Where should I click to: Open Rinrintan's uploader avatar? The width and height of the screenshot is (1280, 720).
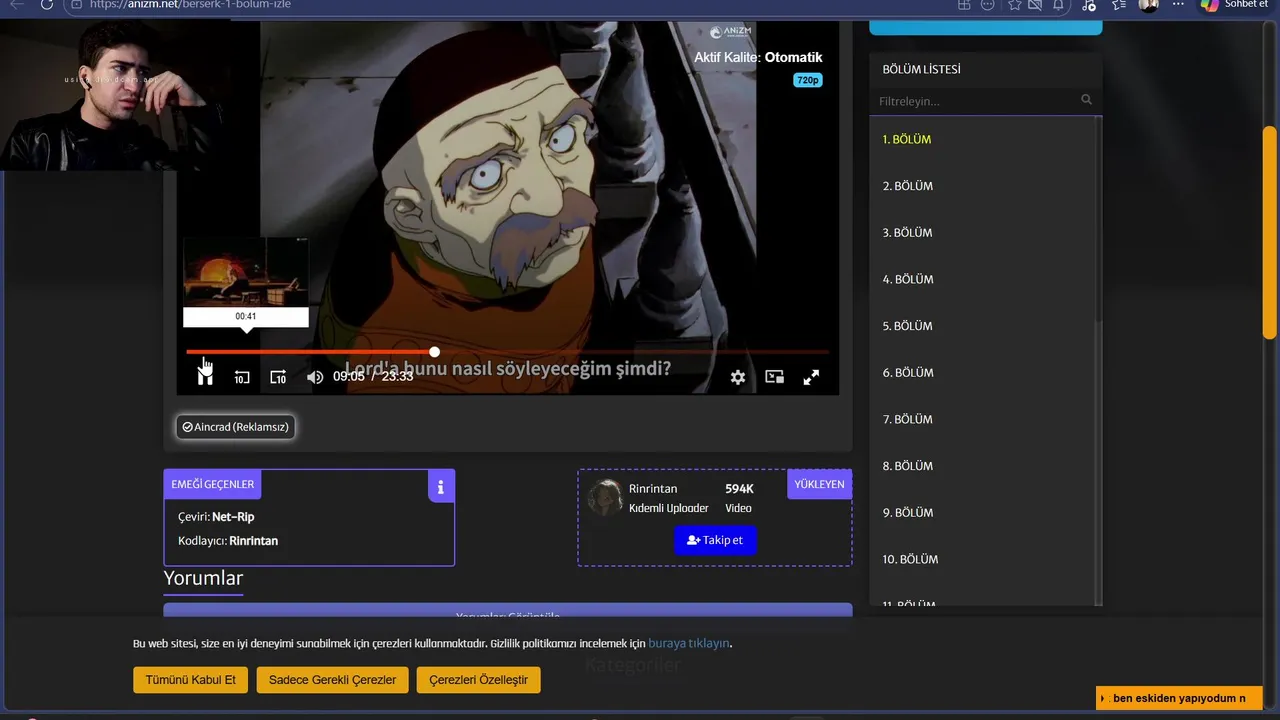pos(605,497)
